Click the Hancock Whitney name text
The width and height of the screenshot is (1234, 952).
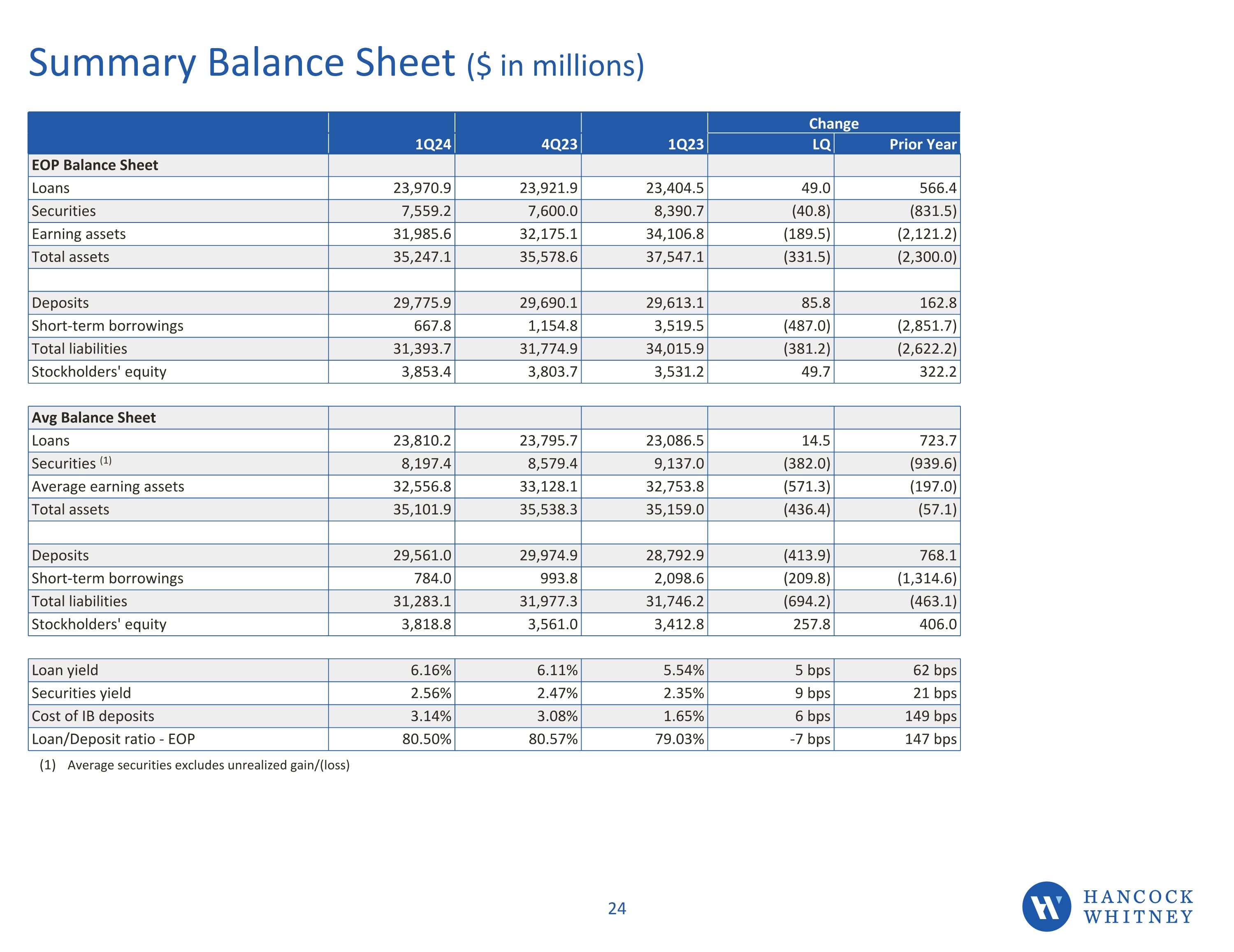click(x=1138, y=907)
